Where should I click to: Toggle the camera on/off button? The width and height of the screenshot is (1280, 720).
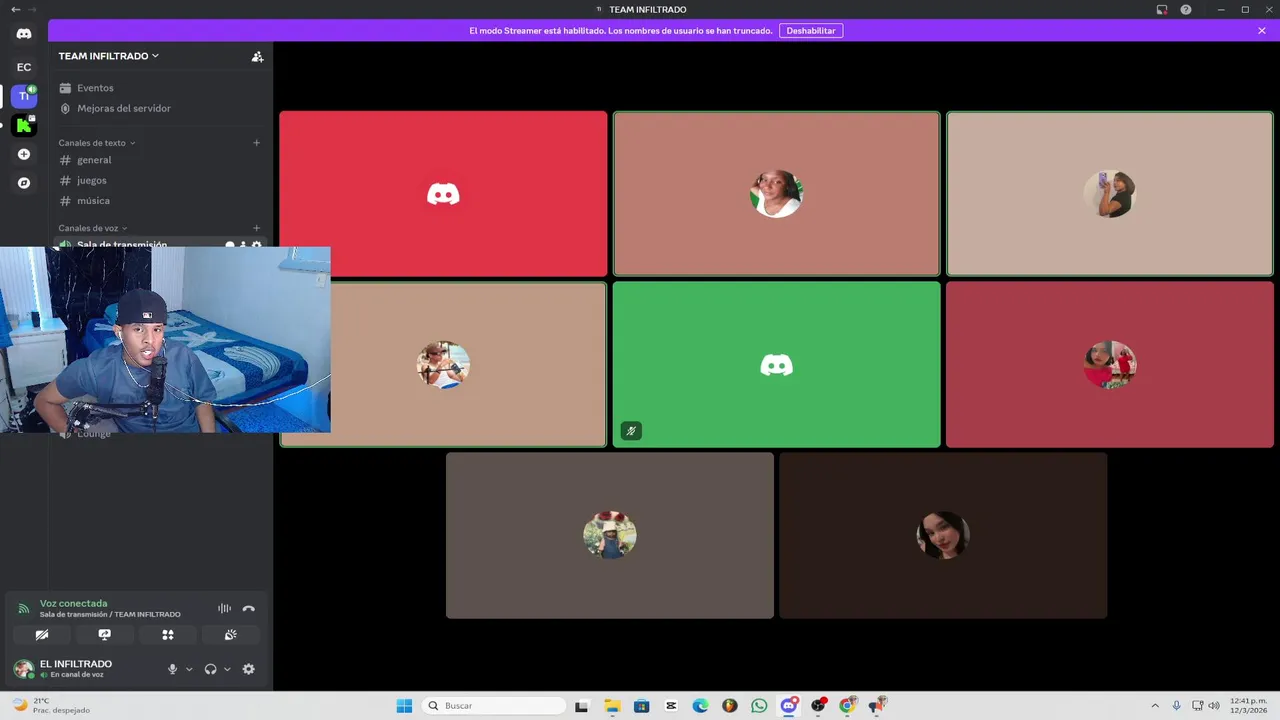pos(41,635)
